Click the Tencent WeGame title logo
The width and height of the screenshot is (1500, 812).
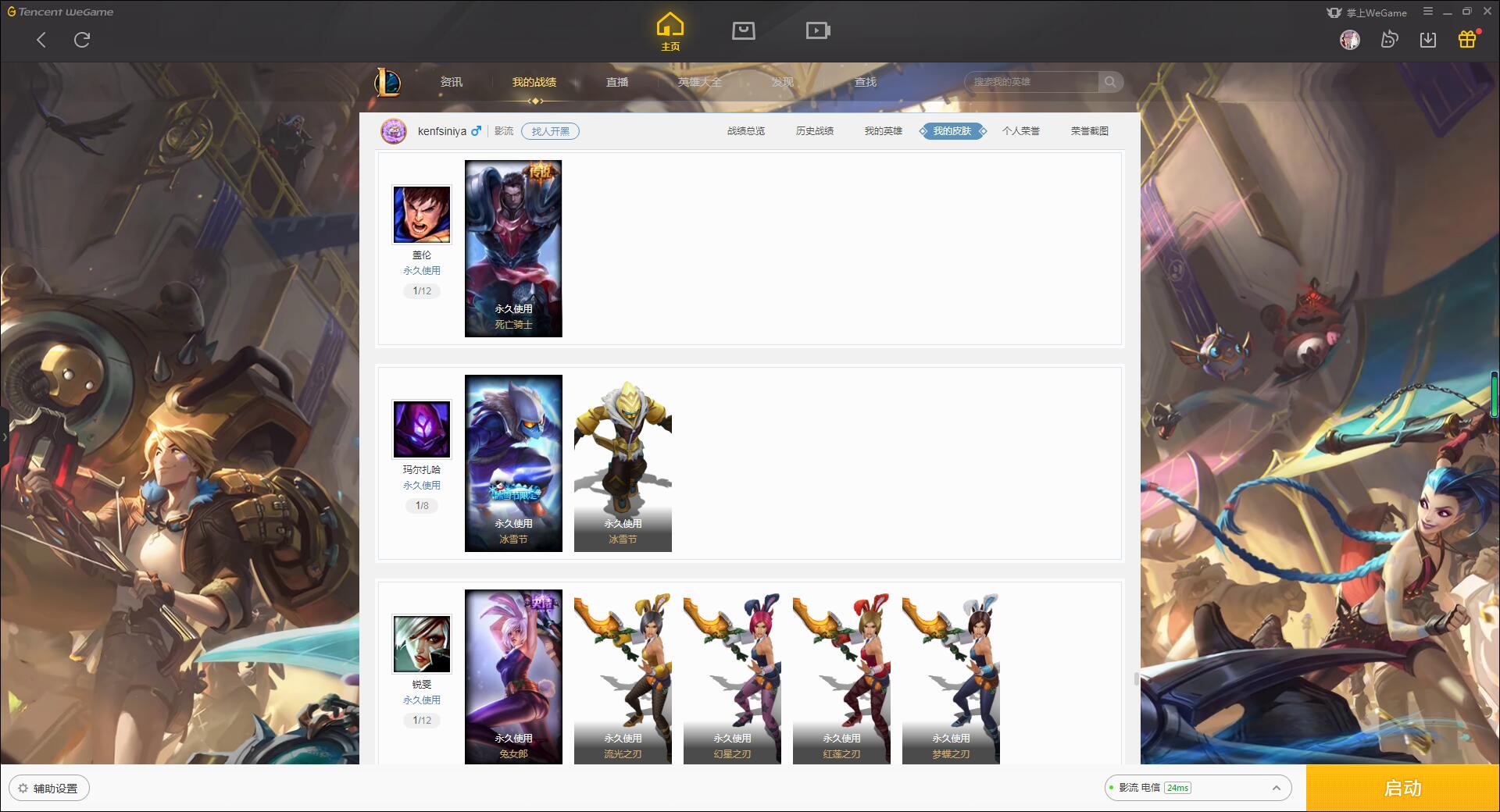[61, 12]
